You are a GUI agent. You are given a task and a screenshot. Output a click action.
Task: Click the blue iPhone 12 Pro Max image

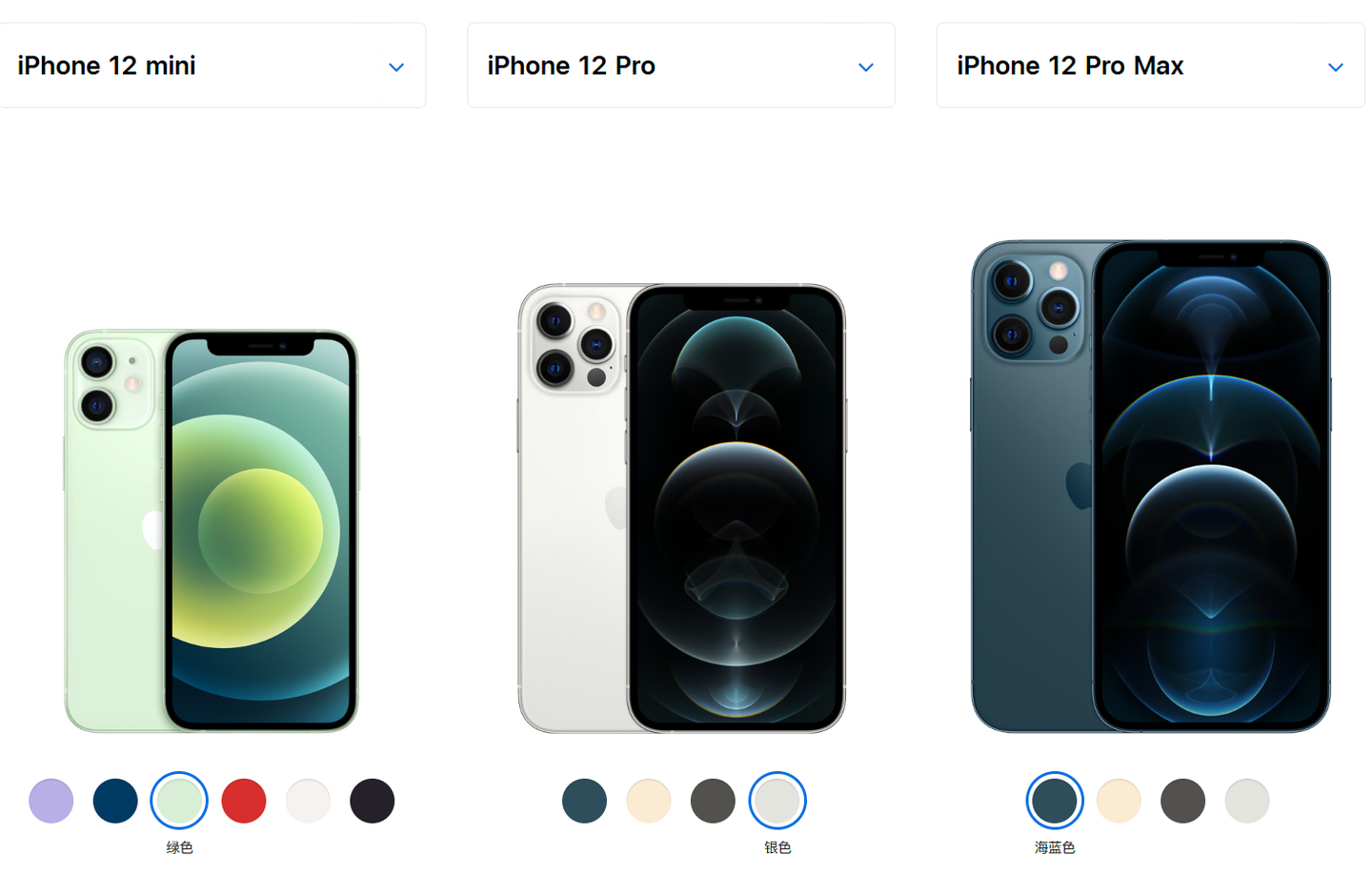pos(1151,486)
